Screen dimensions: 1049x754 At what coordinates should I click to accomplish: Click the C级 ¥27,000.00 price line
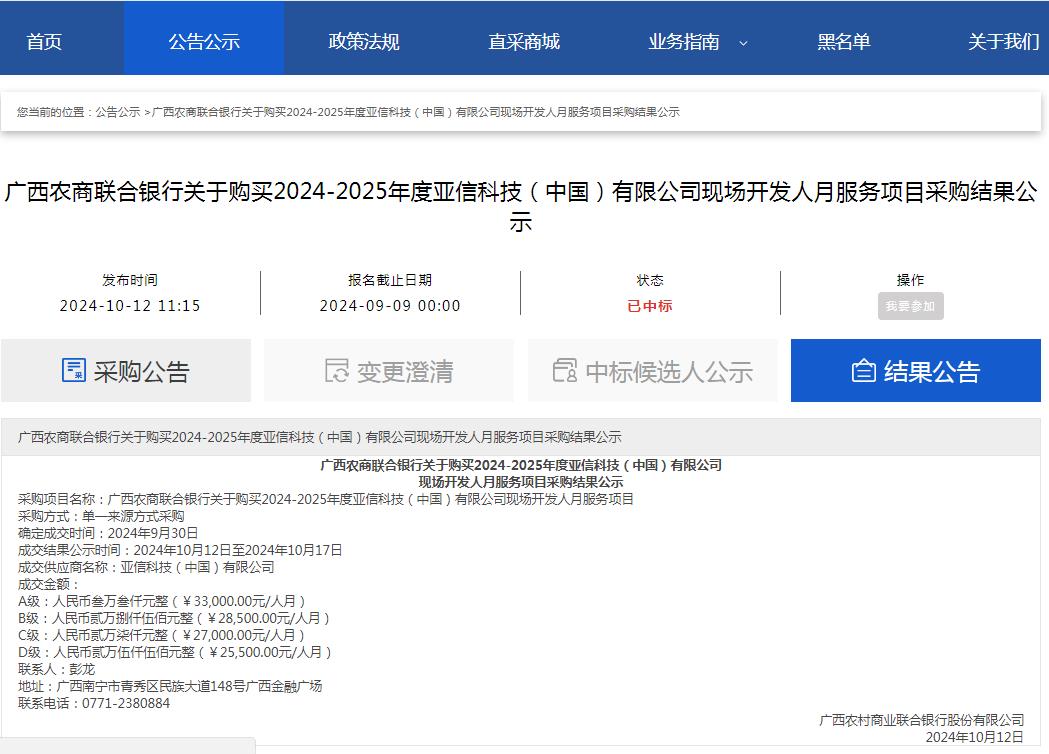point(161,635)
